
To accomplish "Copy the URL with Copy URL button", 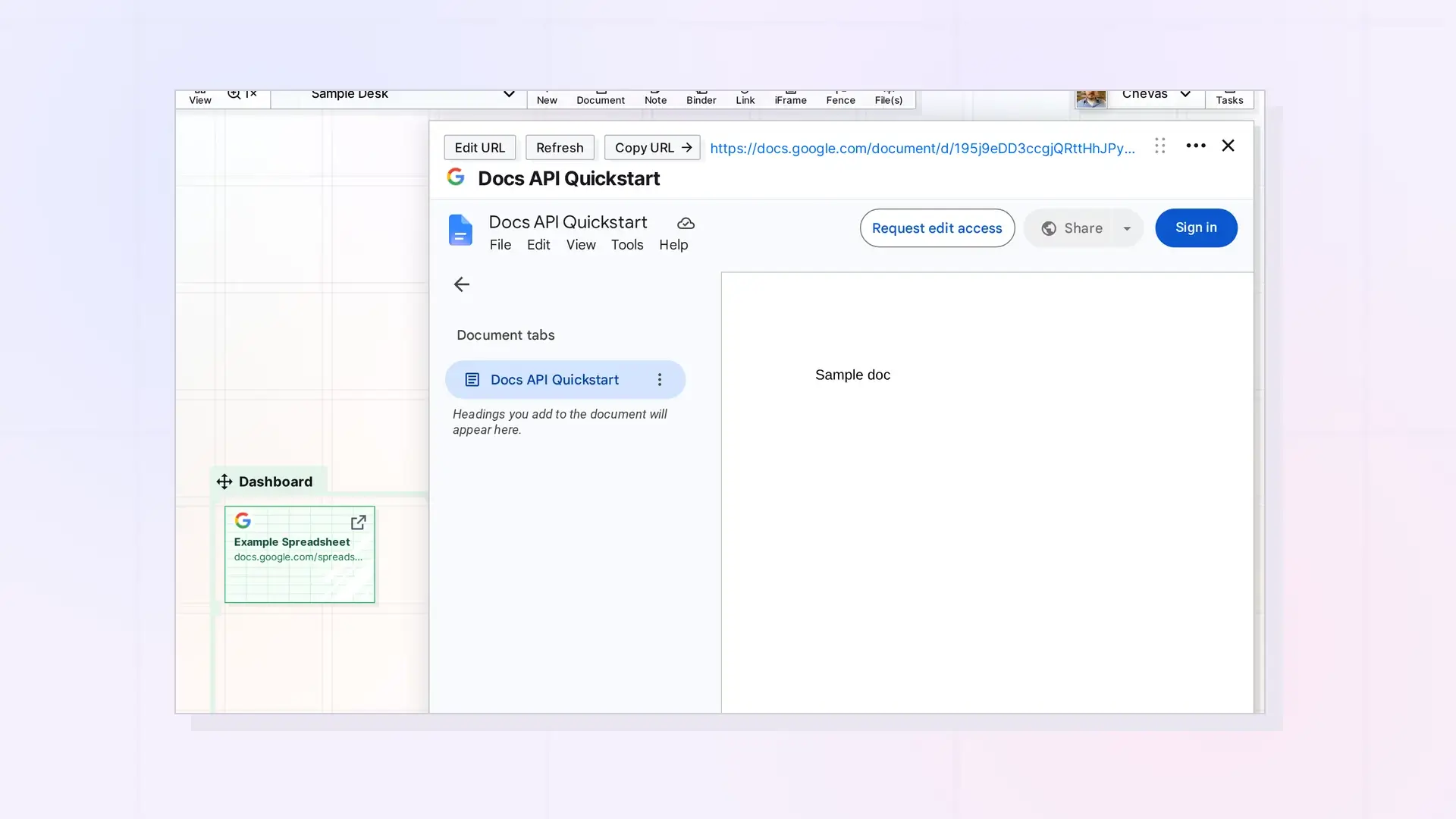I will point(652,147).
